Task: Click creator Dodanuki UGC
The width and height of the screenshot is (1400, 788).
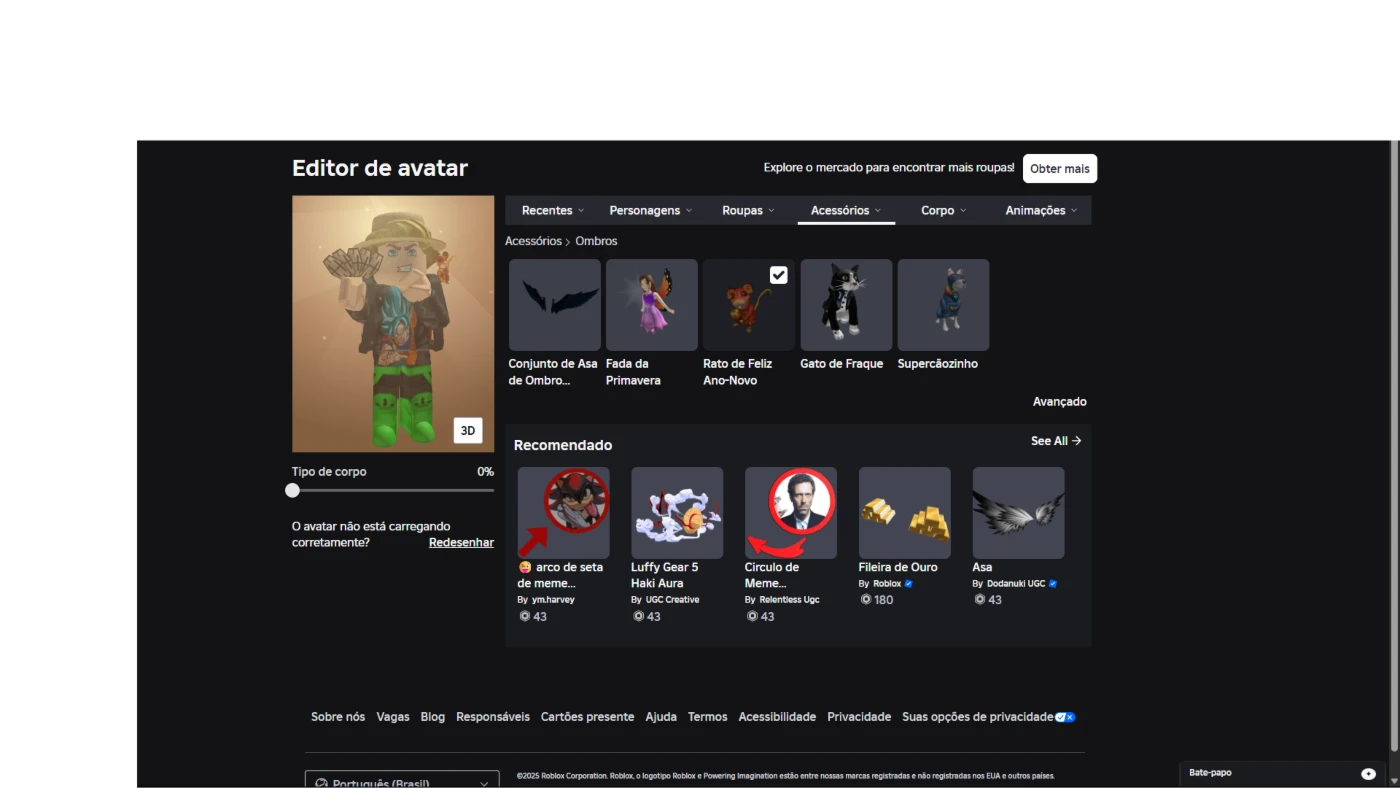Action: point(1015,583)
